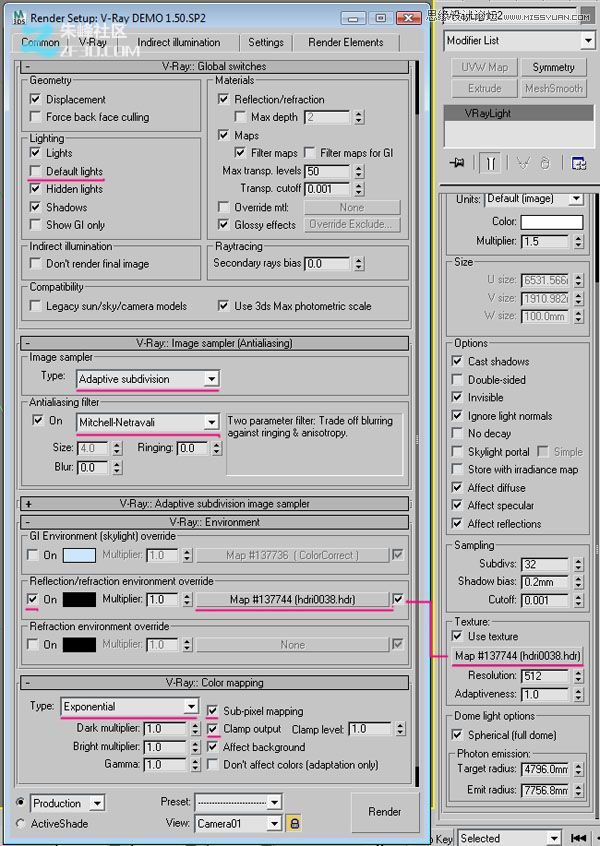Toggle Sub-pixel mapping checkbox
Image resolution: width=600 pixels, height=846 pixels.
(x=213, y=711)
